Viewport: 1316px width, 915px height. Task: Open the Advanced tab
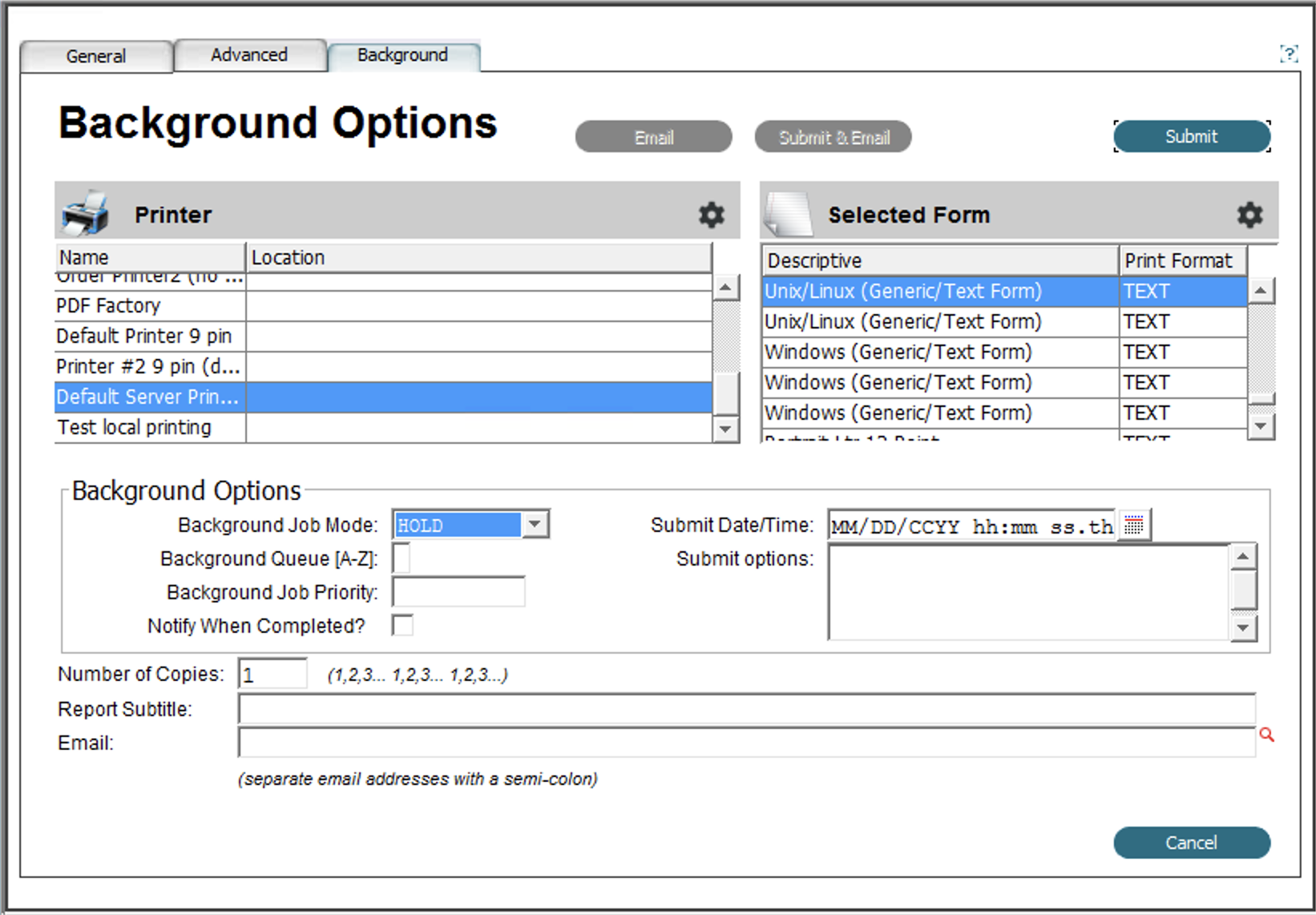[249, 55]
